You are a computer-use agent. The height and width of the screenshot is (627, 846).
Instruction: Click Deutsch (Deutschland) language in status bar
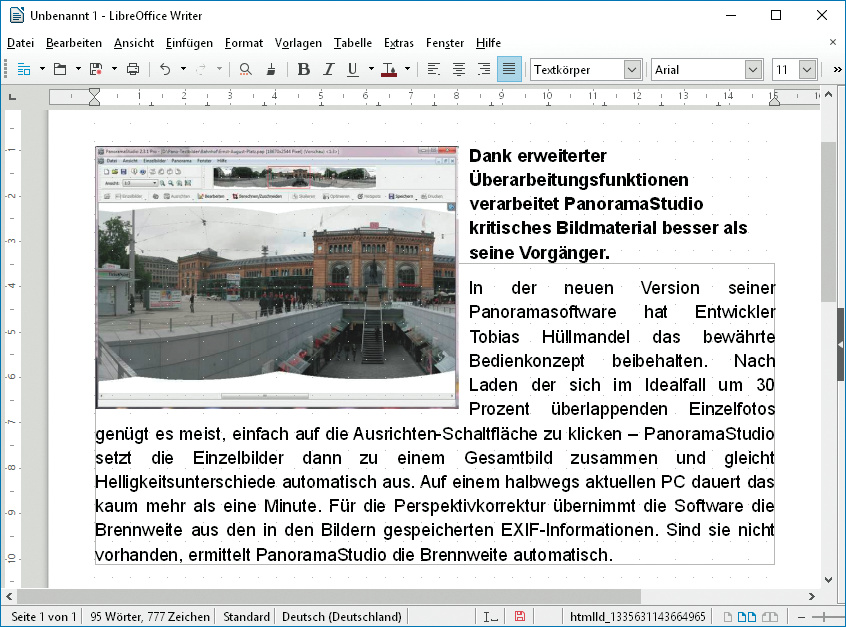342,617
